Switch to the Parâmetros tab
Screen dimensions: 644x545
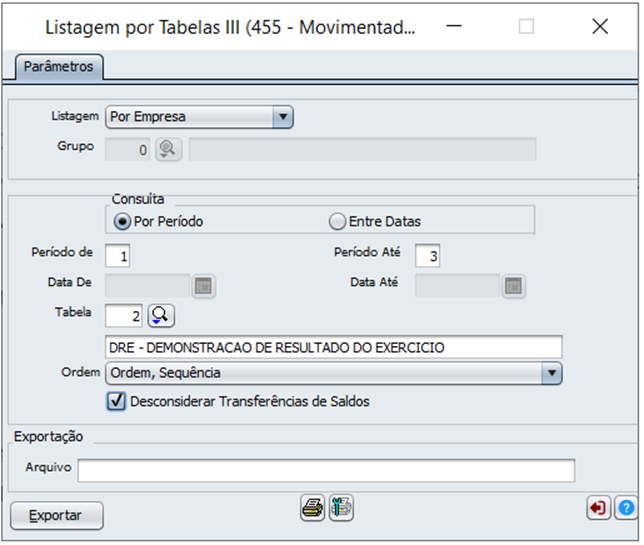pos(58,66)
